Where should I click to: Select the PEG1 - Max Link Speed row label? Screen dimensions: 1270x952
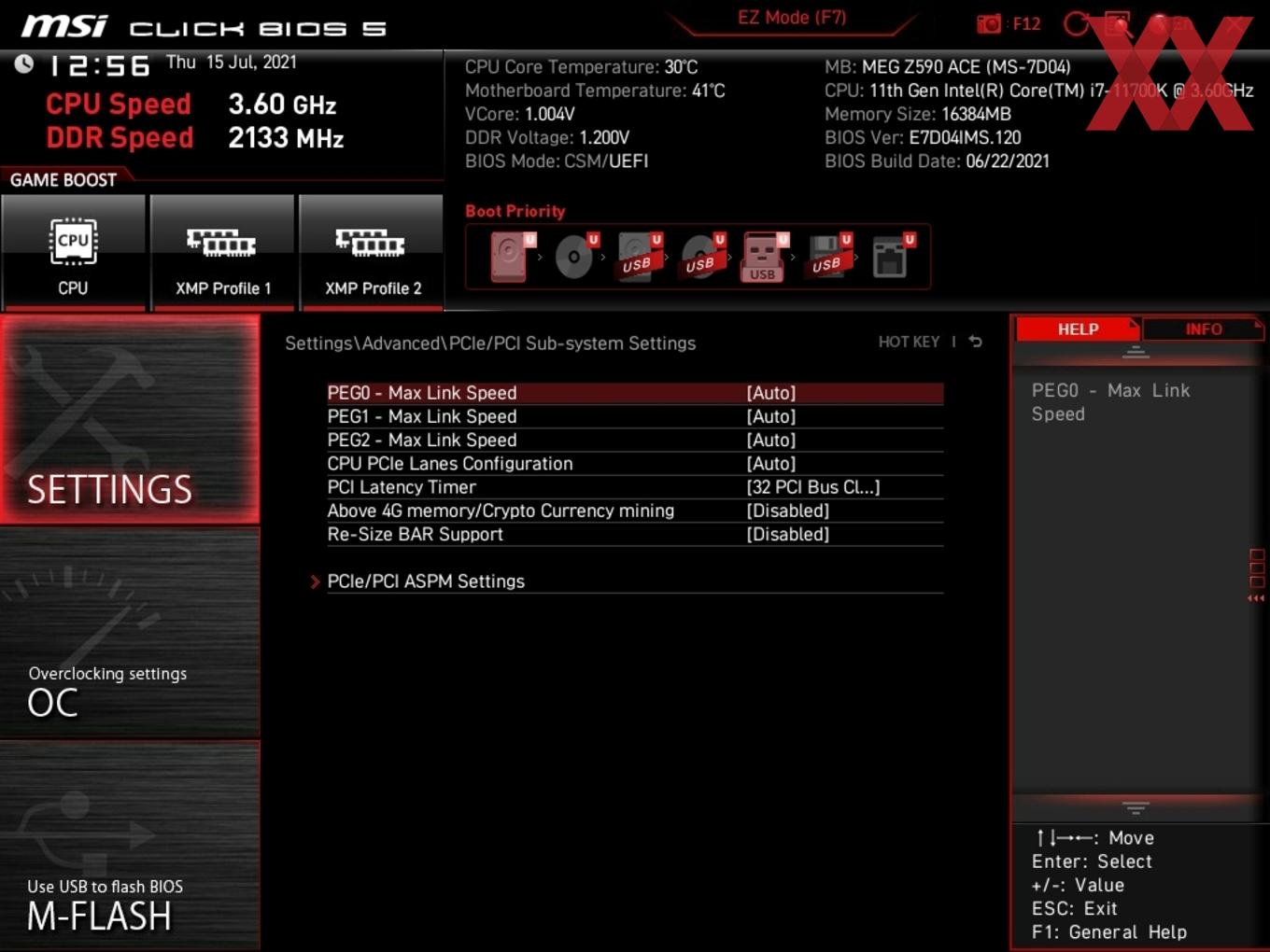(421, 416)
